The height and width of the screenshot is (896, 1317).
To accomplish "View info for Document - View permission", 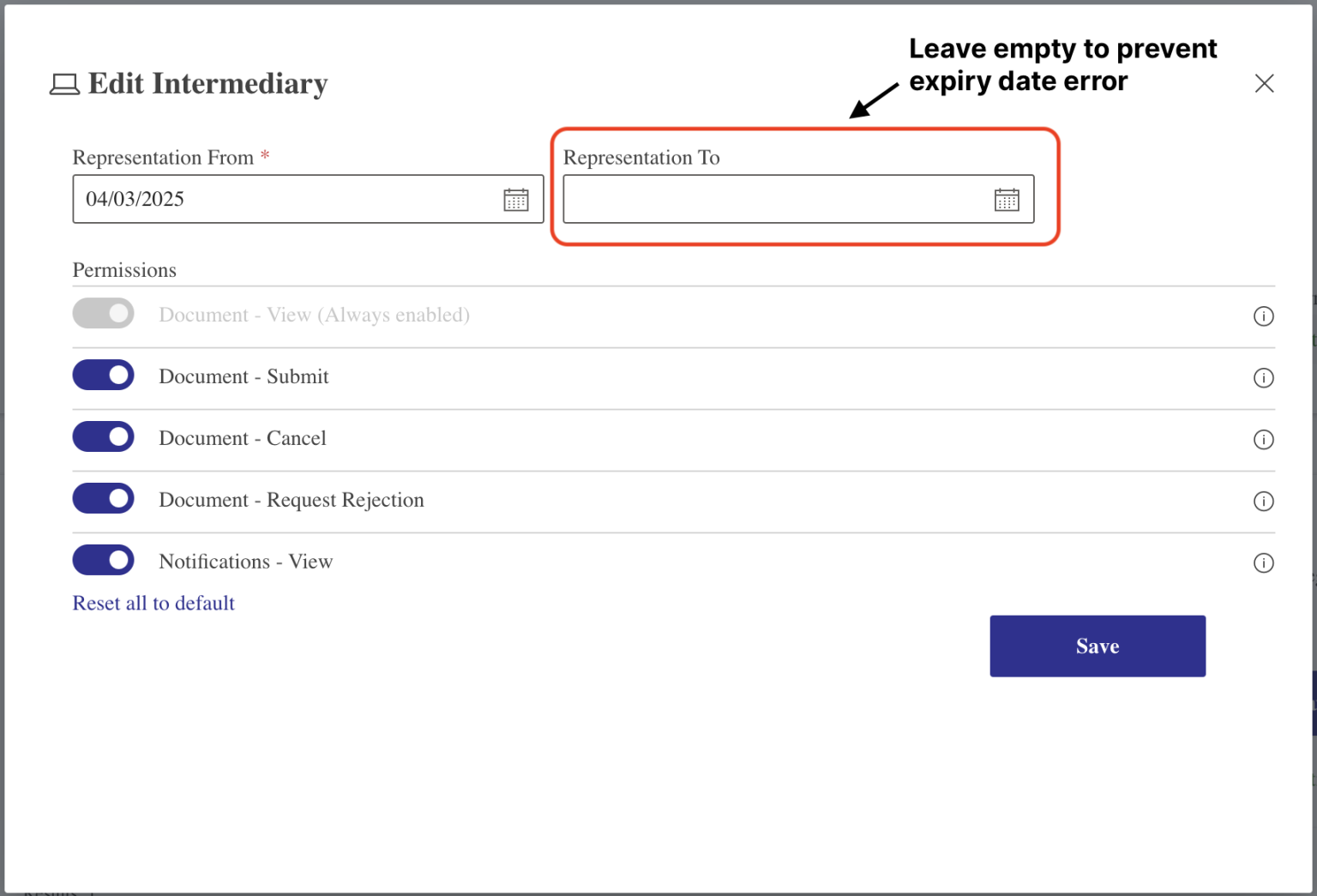I will coord(1263,316).
